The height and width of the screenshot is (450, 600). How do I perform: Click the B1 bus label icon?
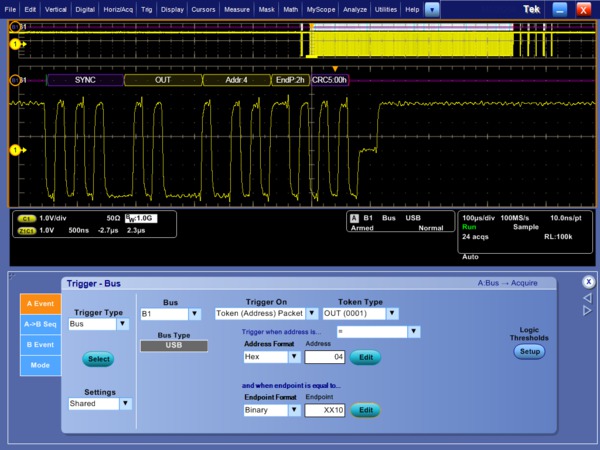pyautogui.click(x=17, y=79)
